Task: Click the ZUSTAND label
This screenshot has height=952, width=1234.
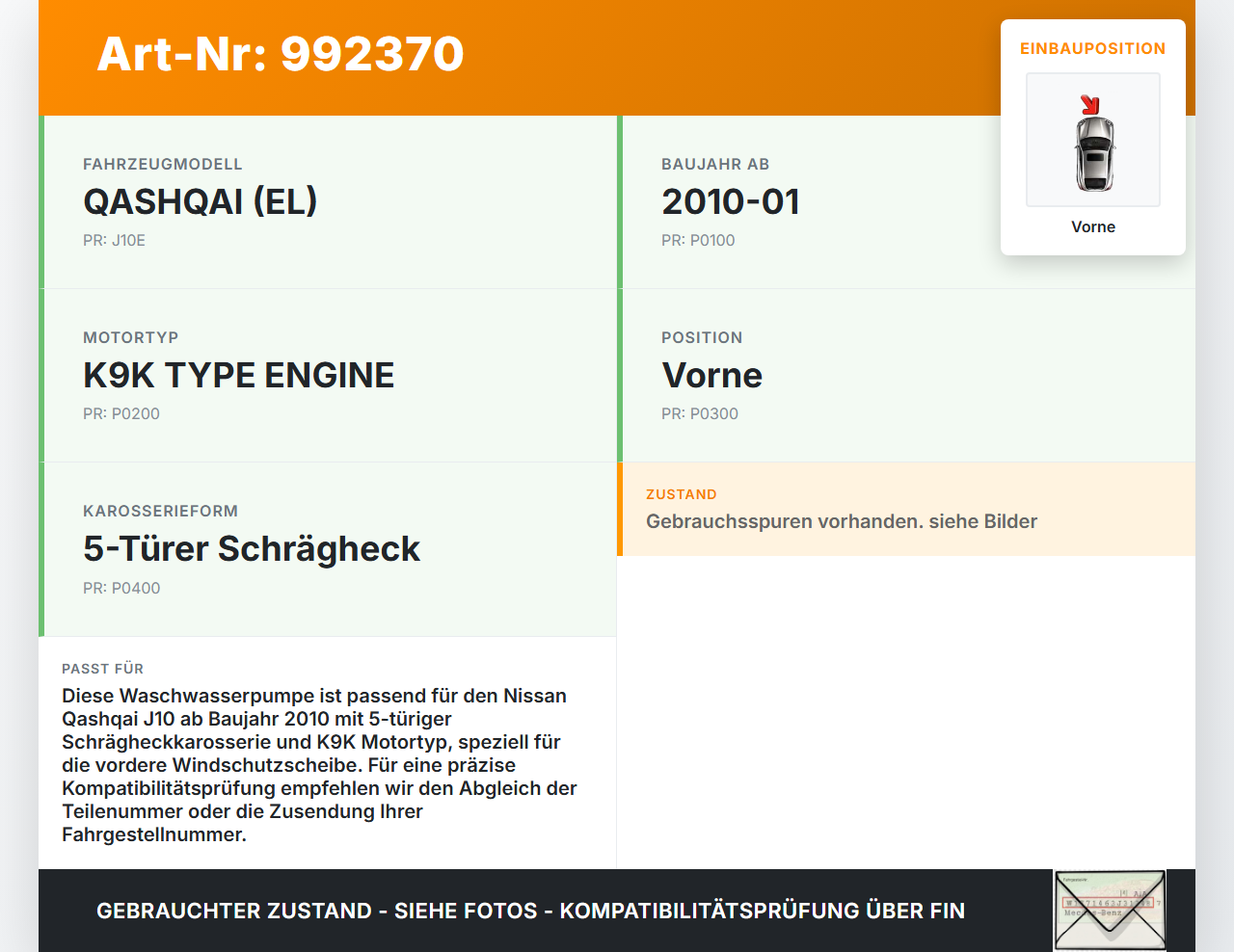Action: tap(682, 494)
